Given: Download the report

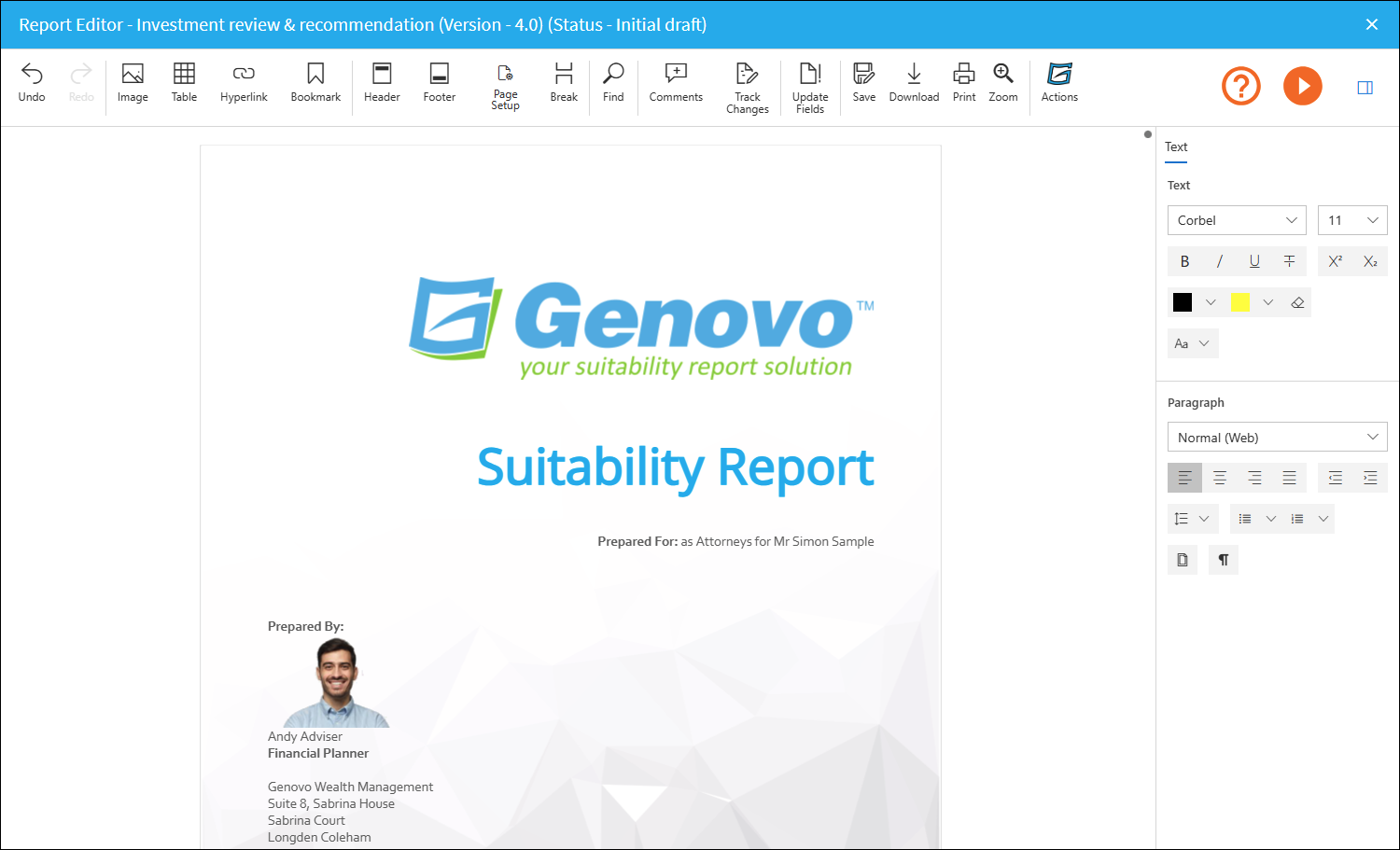Looking at the screenshot, I should pos(914,83).
